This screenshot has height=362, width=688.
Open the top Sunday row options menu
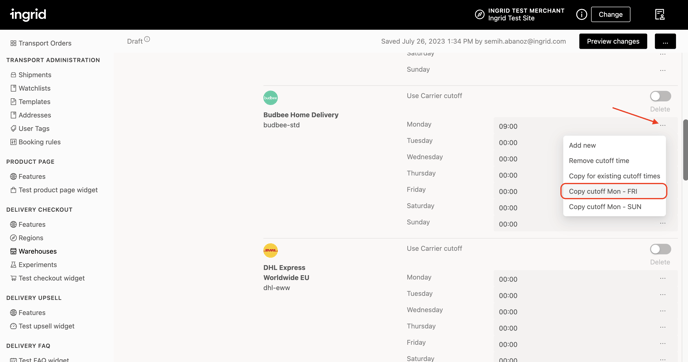663,70
